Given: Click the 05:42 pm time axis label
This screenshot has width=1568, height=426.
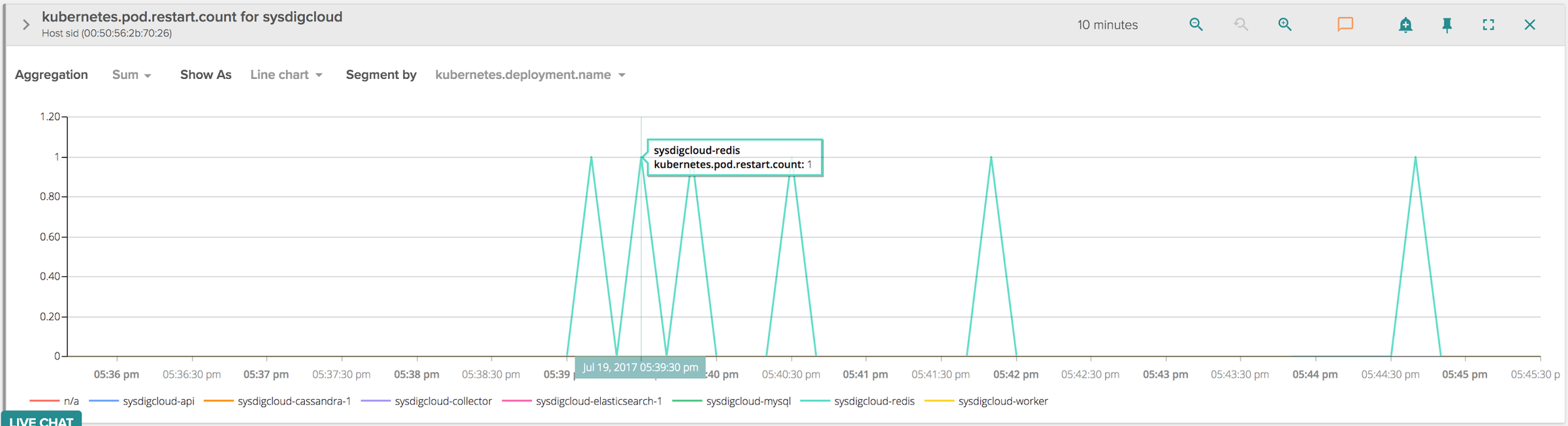Looking at the screenshot, I should [x=1016, y=374].
